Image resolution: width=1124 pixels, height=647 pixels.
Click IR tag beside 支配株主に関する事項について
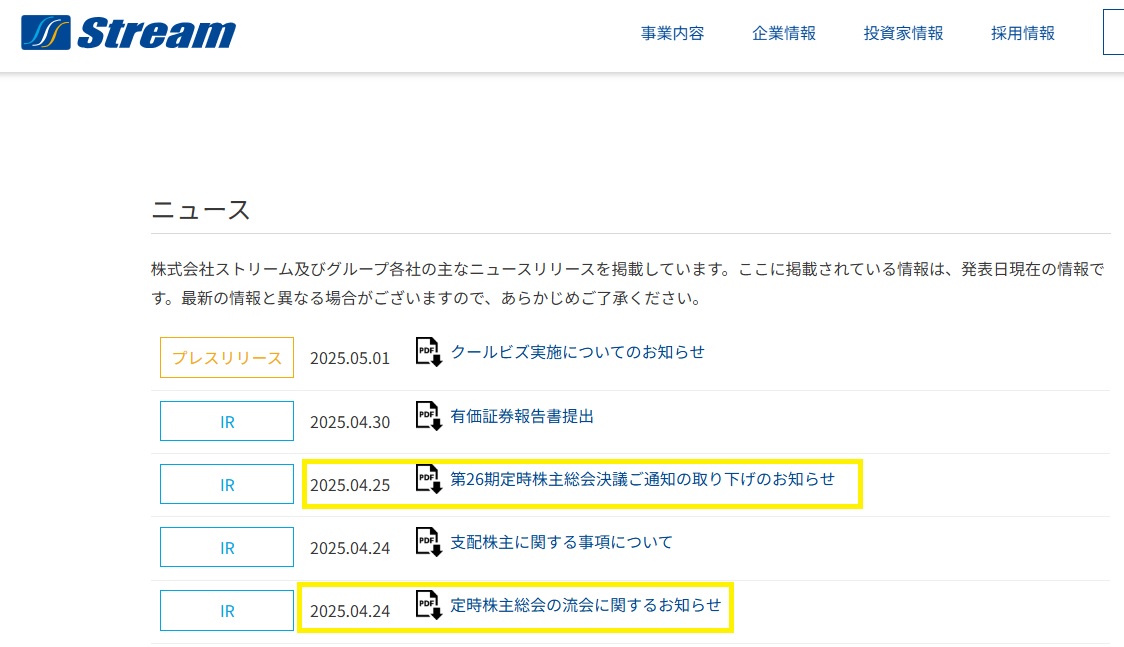[227, 548]
